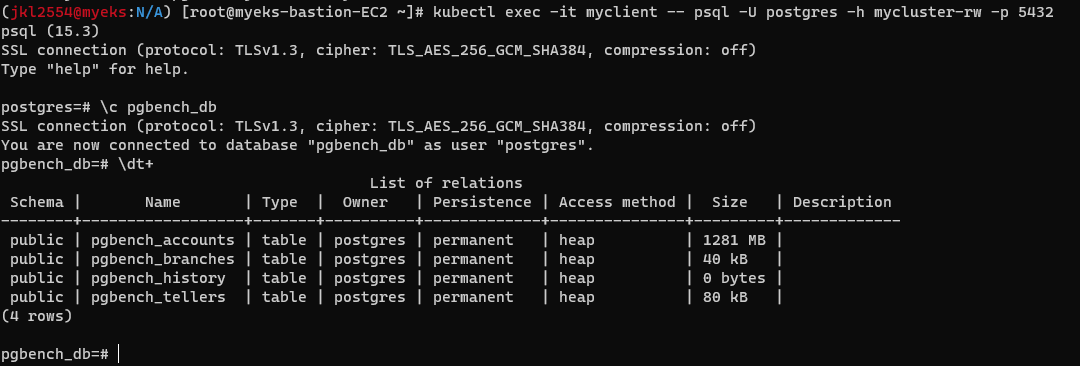Click the 0 bytes size value
Viewport: 1080px width, 366px height.
tap(734, 278)
